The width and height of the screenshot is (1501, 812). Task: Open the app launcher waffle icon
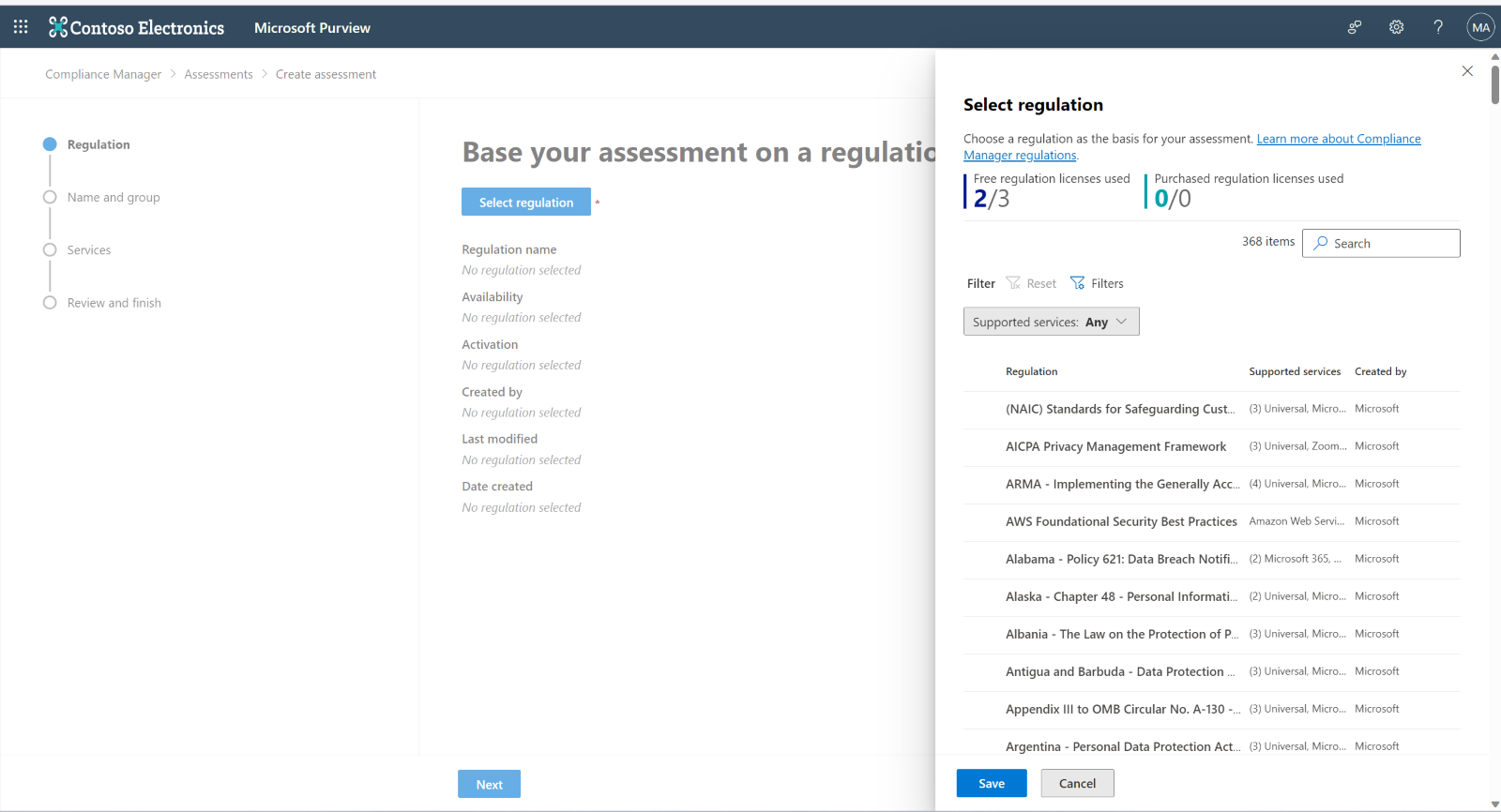point(21,27)
